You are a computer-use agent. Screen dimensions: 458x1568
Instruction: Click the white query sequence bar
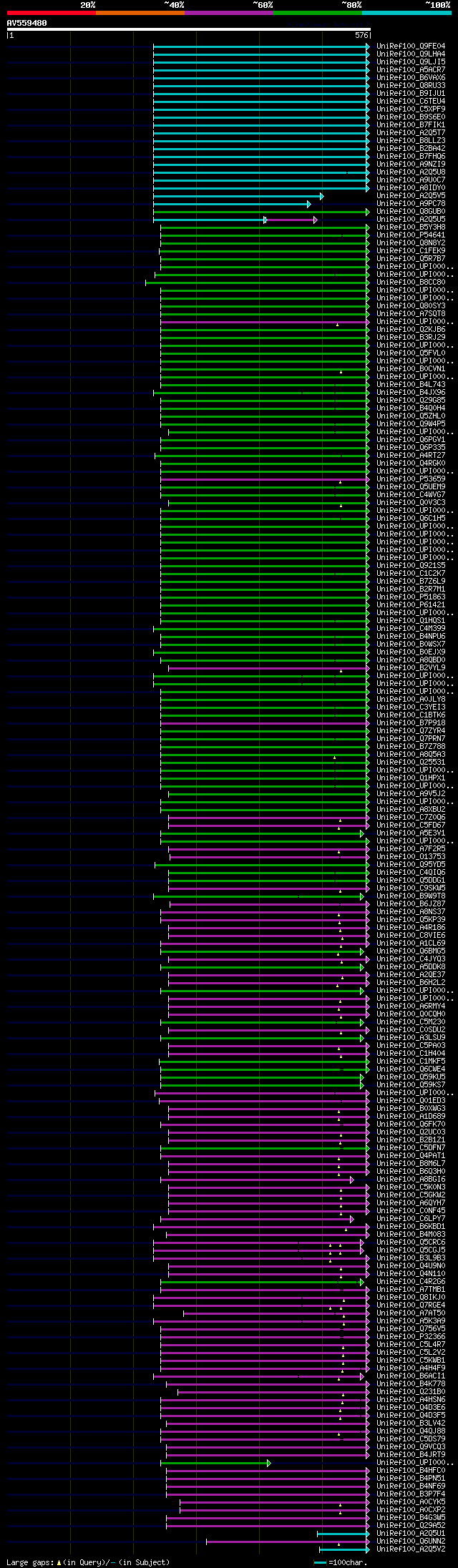tap(189, 29)
